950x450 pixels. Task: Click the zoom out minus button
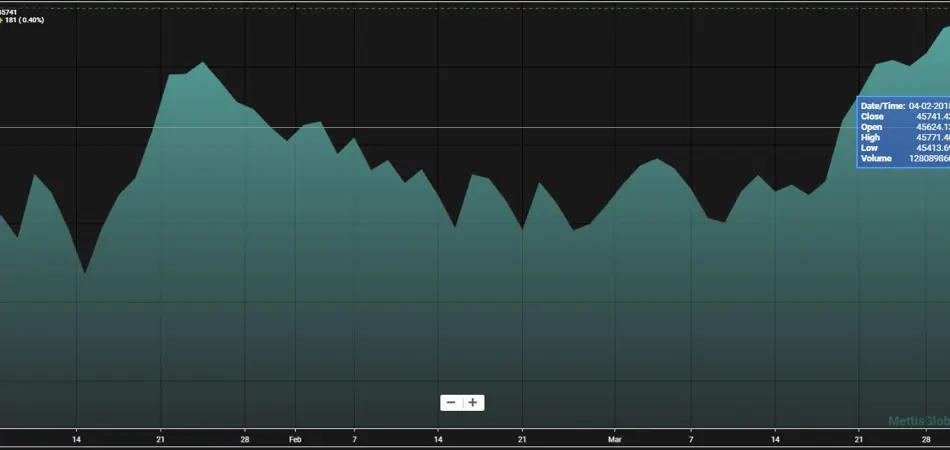click(x=451, y=402)
